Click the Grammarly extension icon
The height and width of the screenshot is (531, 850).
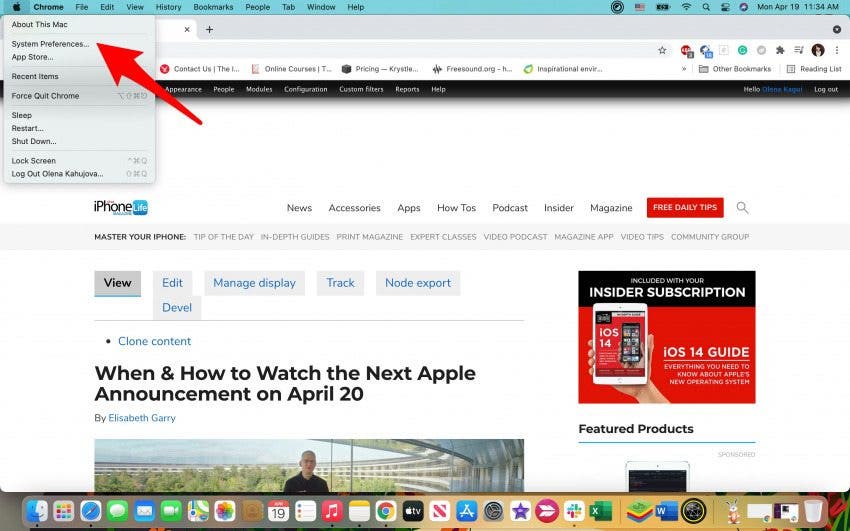(x=742, y=50)
